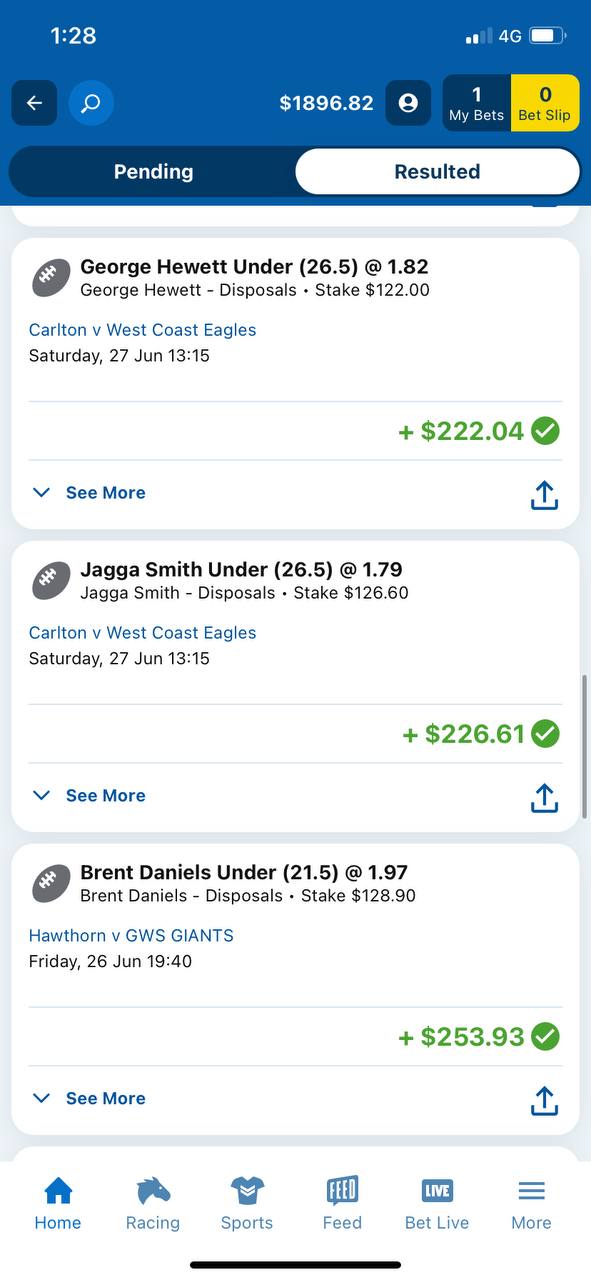
Task: Expand See More for Brent Daniels bet
Action: pos(89,1098)
